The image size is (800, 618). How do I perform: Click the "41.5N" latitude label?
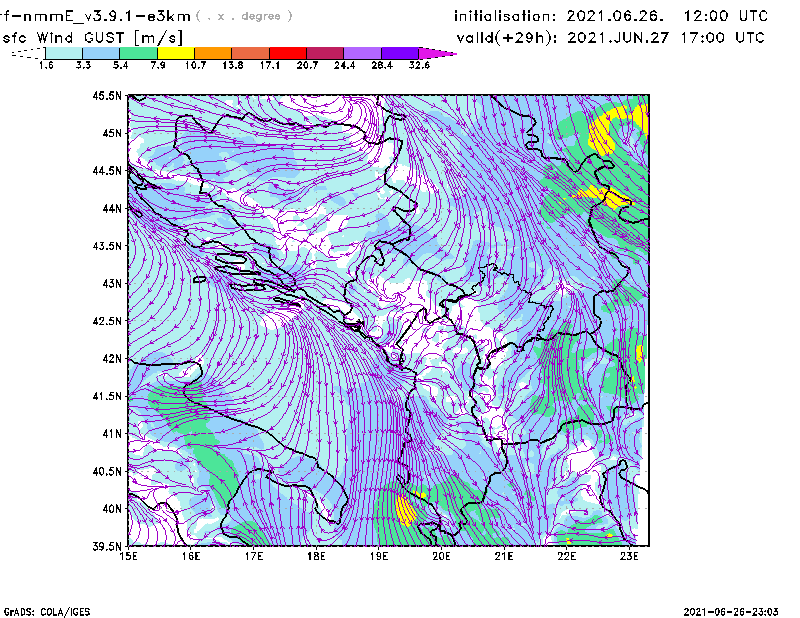[x=107, y=396]
